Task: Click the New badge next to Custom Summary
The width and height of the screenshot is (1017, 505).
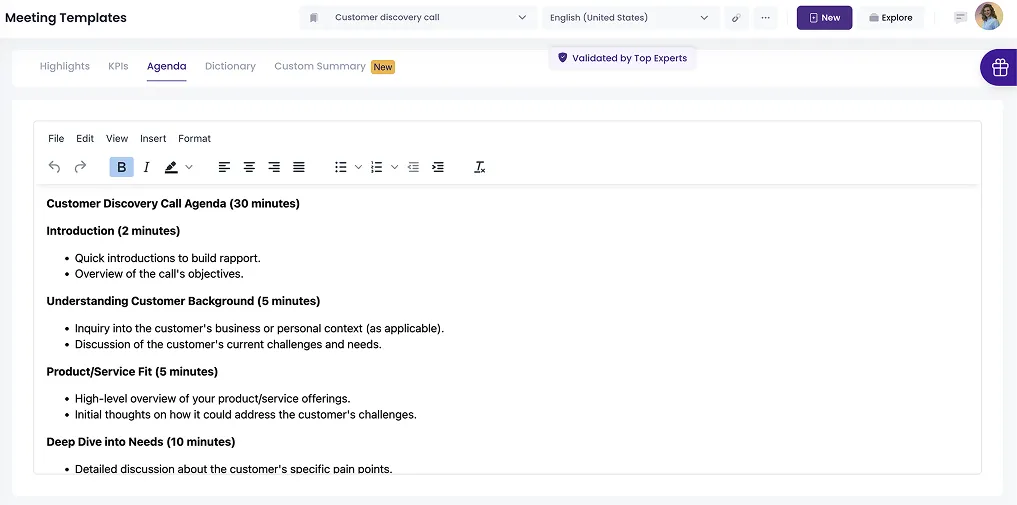Action: point(383,67)
